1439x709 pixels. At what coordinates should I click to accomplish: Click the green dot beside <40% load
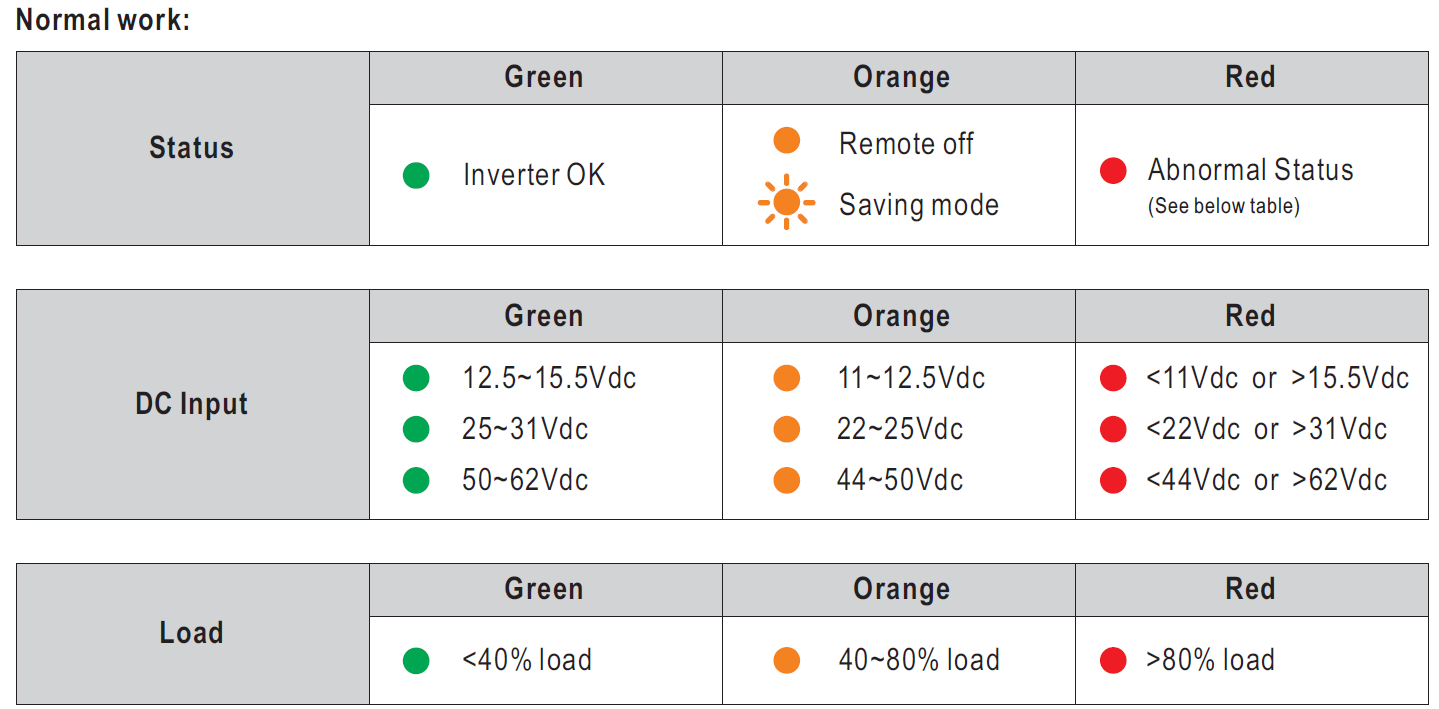coord(416,661)
